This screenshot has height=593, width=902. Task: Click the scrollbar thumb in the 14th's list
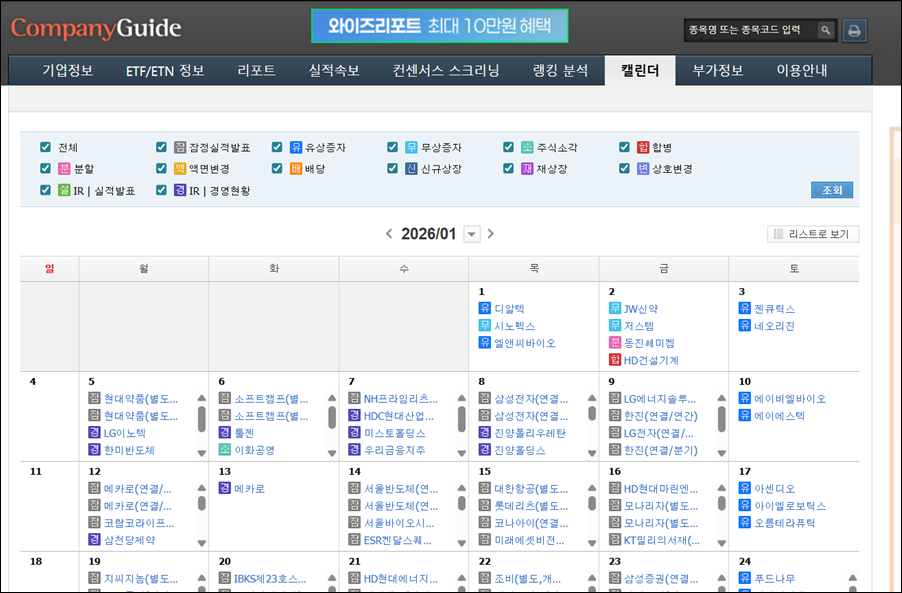462,503
